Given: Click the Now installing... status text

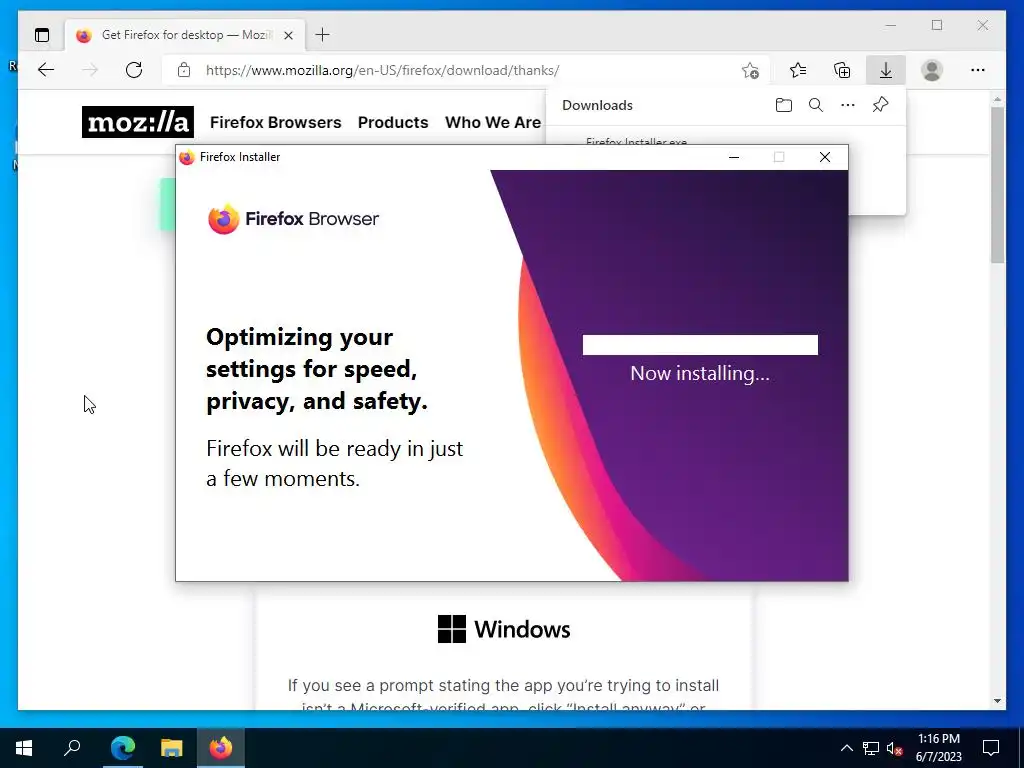Looking at the screenshot, I should 700,373.
